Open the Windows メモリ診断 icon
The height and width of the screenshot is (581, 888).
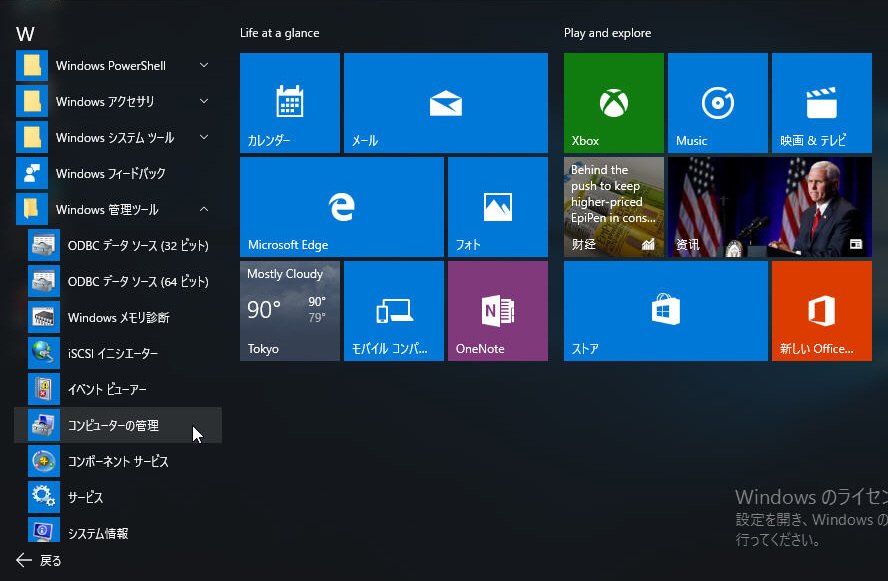pos(44,317)
